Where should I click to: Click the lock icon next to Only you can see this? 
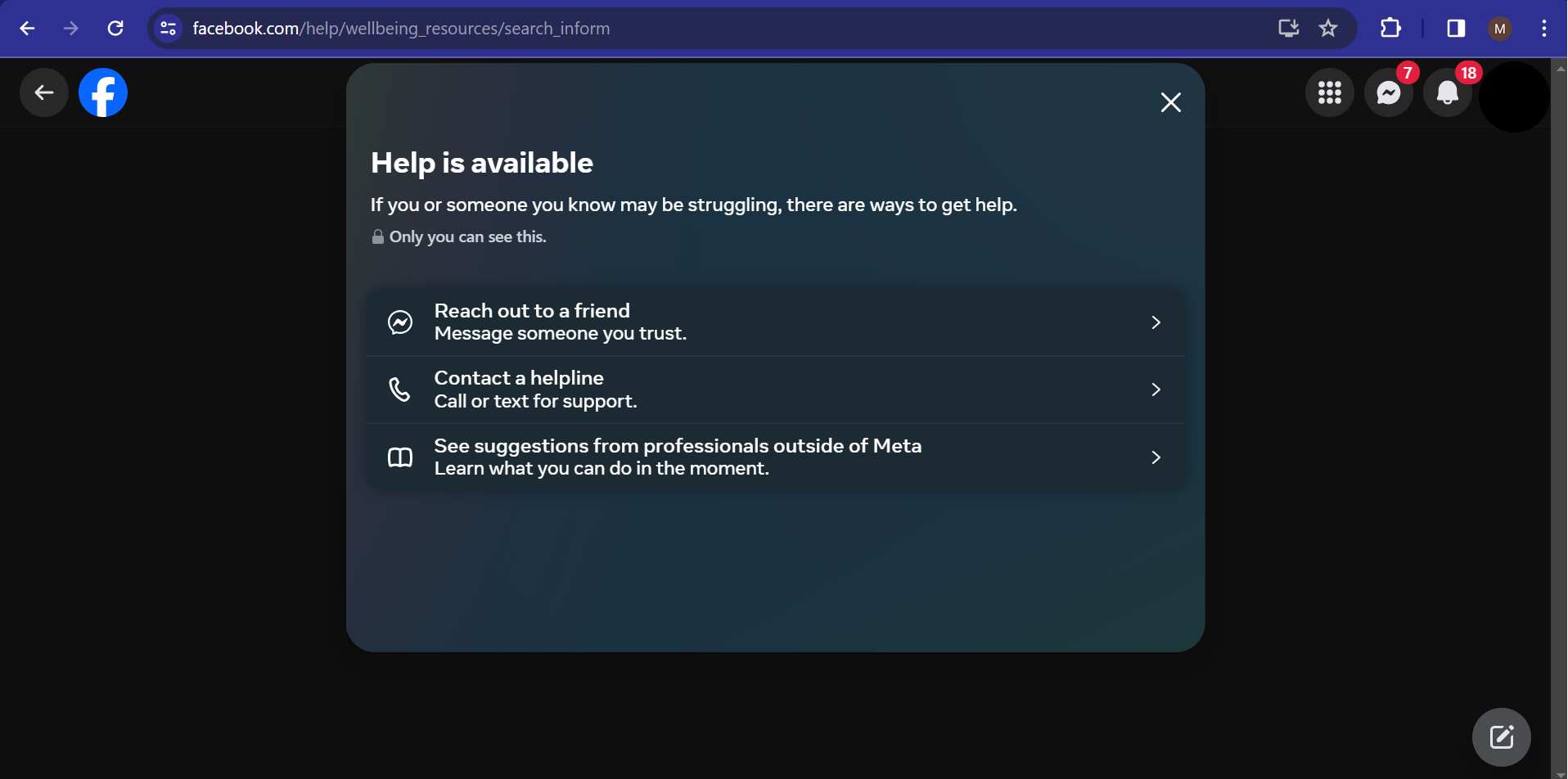click(378, 236)
